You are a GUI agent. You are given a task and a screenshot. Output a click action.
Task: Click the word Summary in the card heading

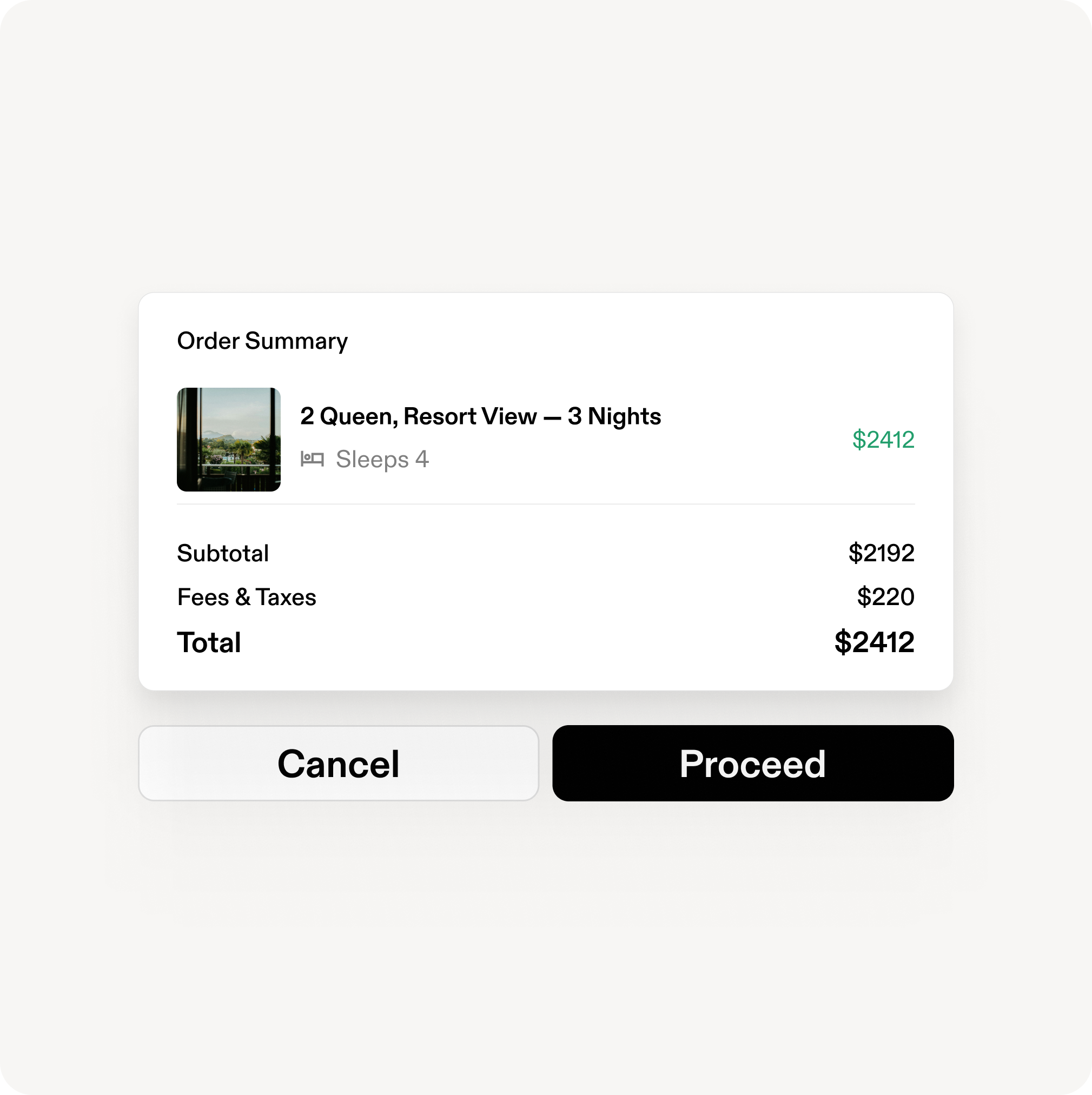(x=296, y=342)
